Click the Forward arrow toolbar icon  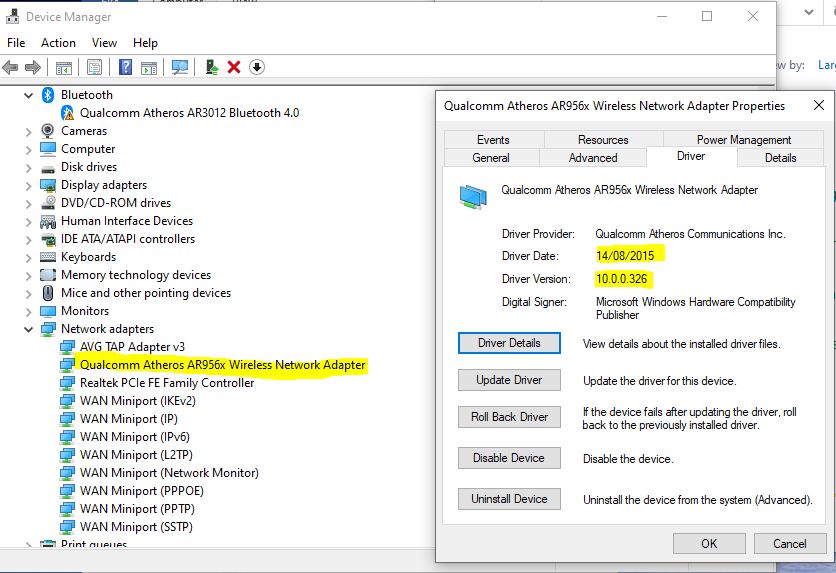tap(33, 67)
